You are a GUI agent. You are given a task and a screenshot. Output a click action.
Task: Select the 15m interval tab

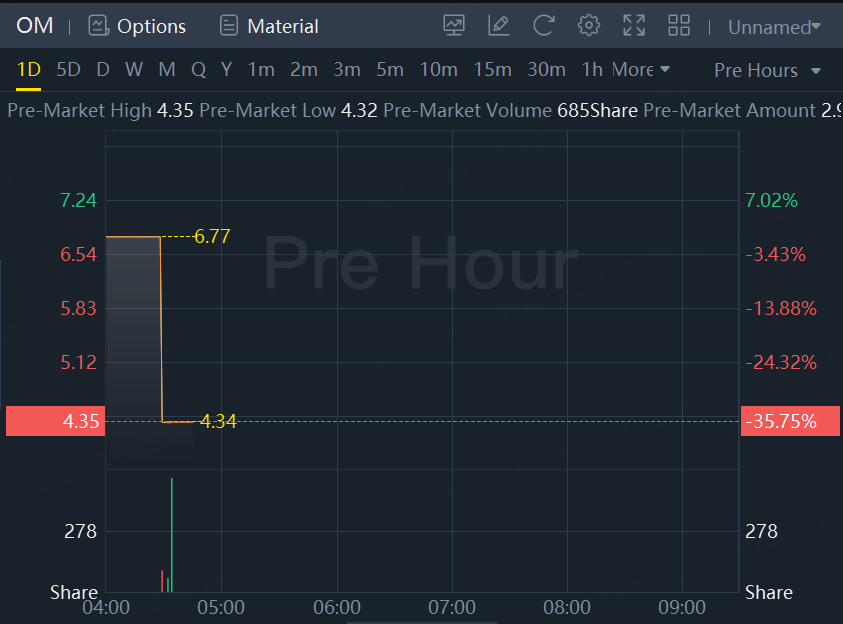[x=492, y=70]
